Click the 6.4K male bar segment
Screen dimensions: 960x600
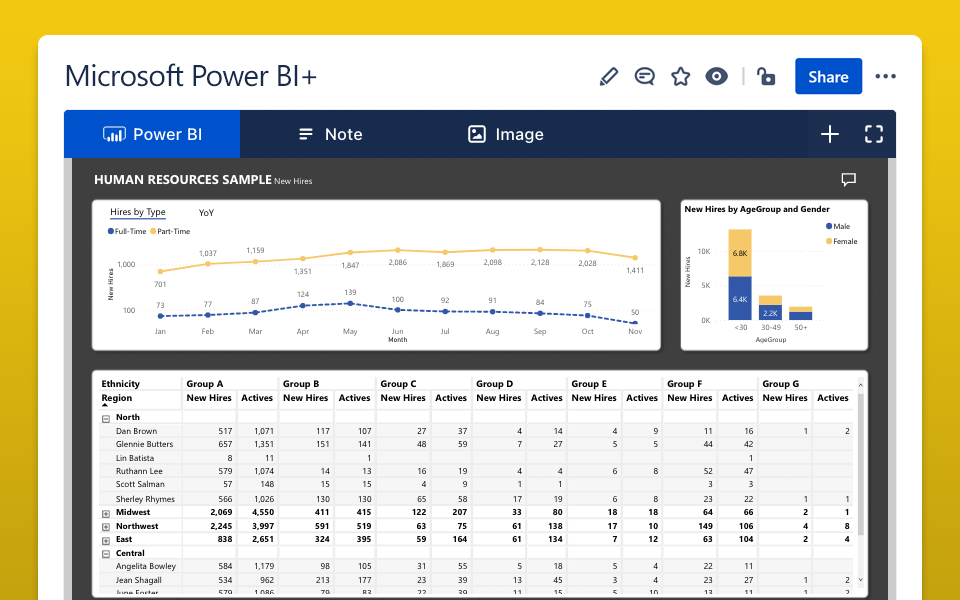click(x=740, y=299)
